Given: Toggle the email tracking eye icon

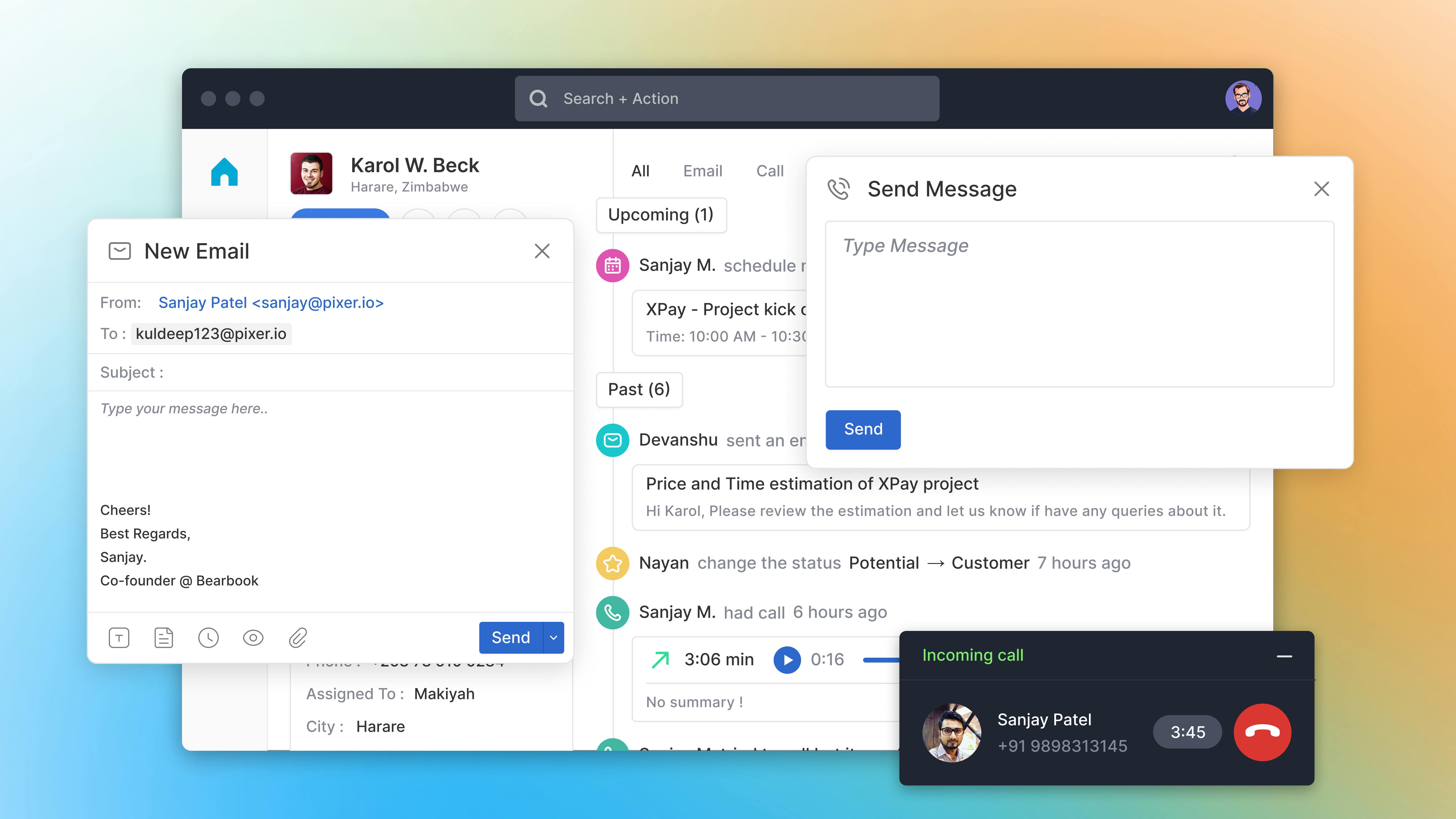Looking at the screenshot, I should click(253, 638).
